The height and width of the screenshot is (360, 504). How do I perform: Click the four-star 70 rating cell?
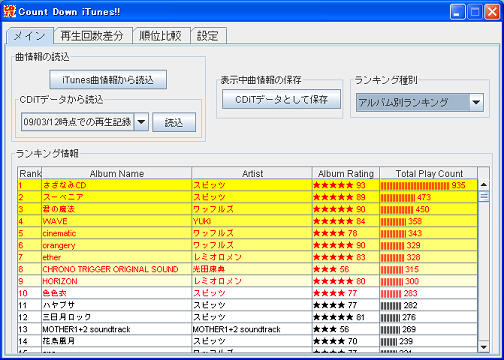(346, 341)
